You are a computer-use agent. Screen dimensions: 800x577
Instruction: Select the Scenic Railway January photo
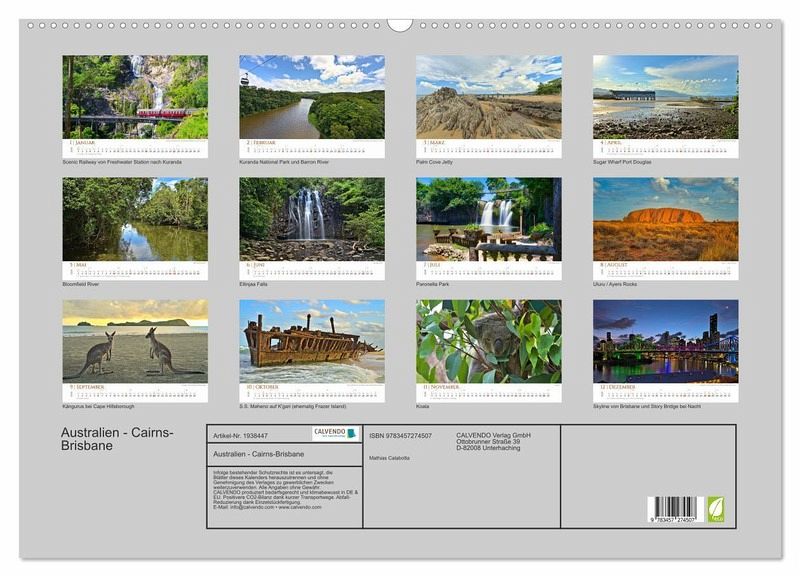tap(135, 97)
